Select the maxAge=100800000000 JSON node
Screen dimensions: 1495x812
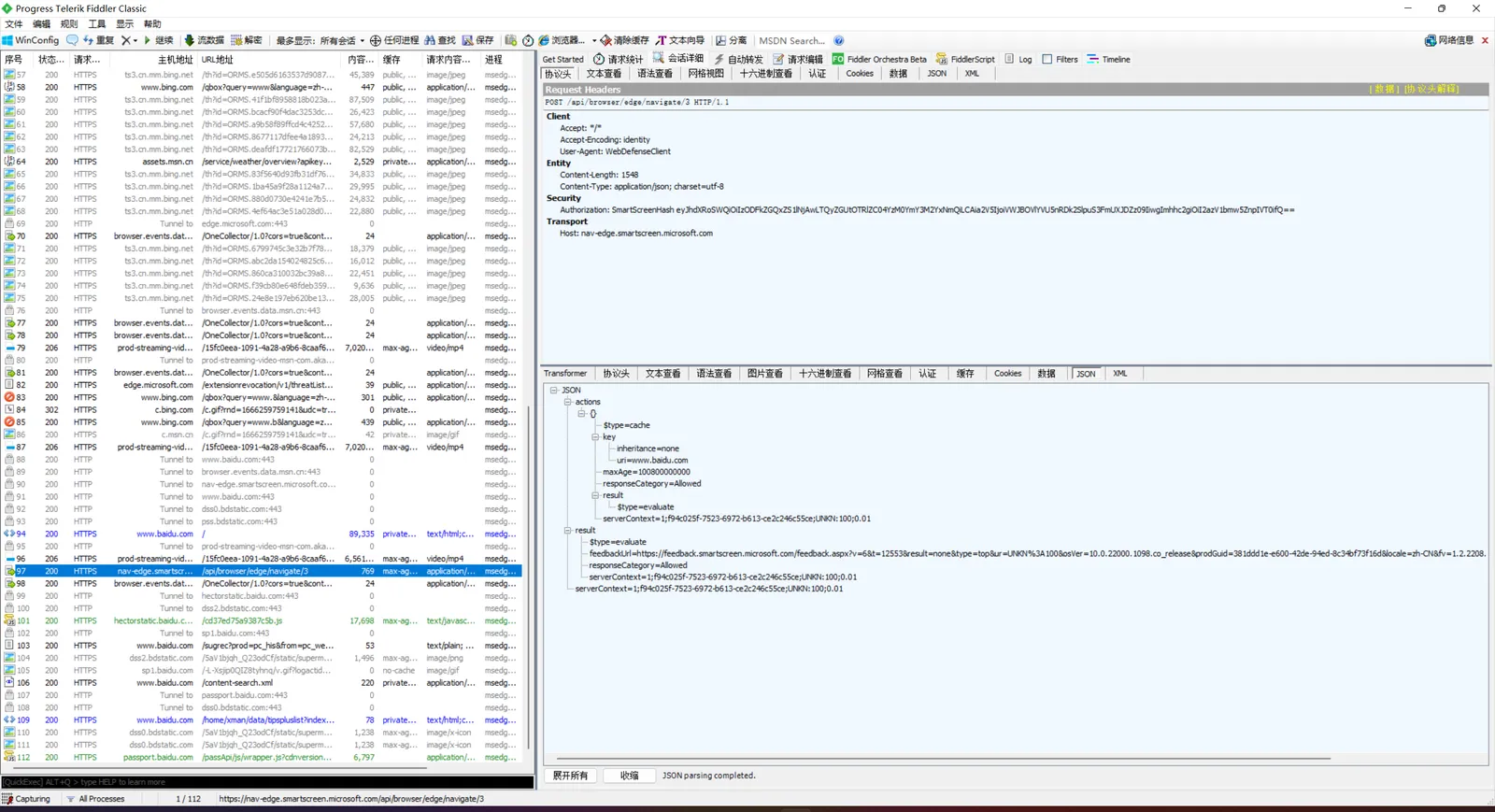pyautogui.click(x=647, y=472)
